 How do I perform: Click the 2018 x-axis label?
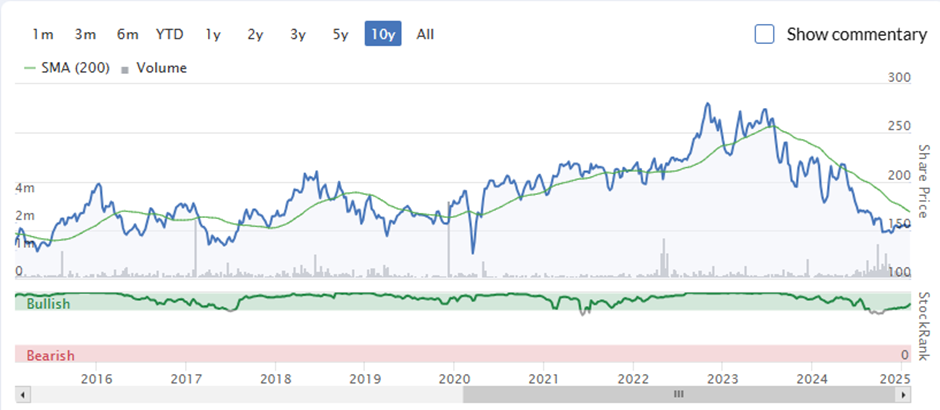point(275,378)
